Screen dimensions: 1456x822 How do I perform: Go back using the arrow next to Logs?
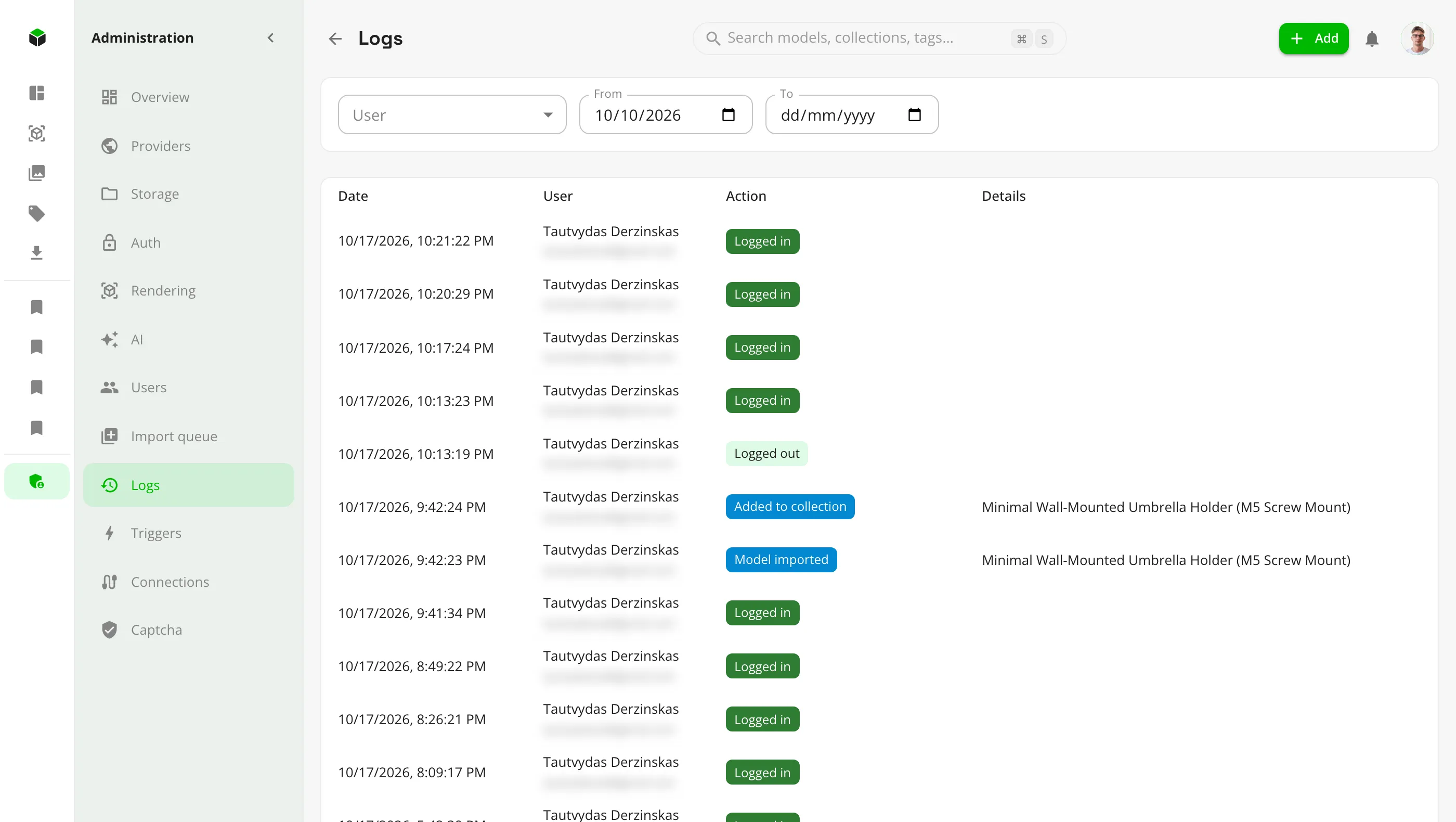point(335,38)
